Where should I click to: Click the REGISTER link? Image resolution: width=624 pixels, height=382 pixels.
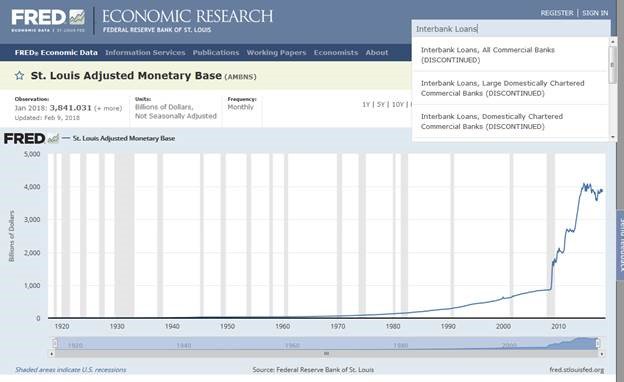557,13
